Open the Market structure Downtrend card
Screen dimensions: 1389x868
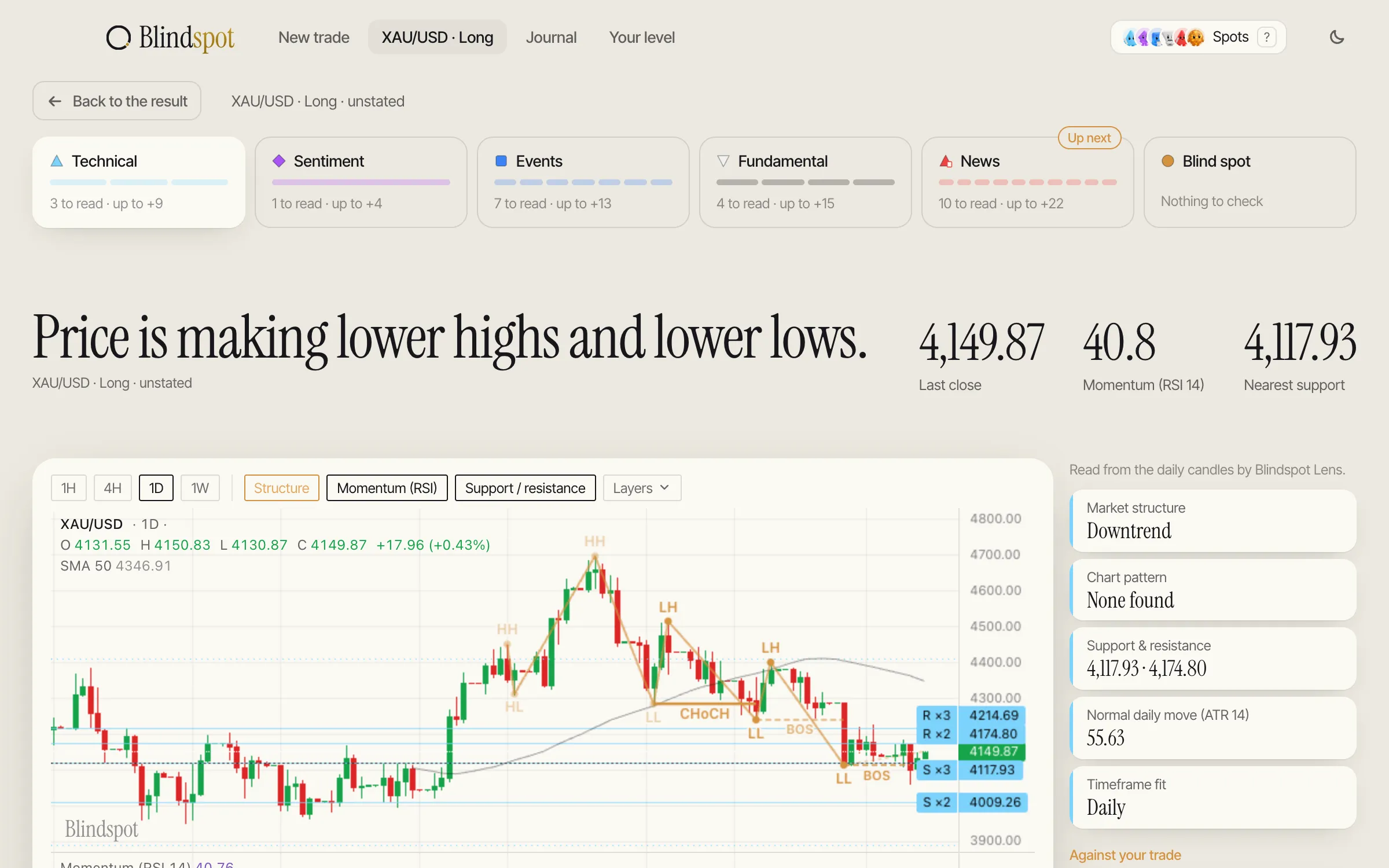click(x=1213, y=521)
